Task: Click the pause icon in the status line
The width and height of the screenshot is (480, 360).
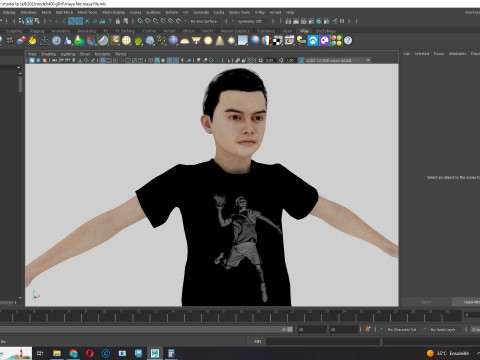Action: 342,21
